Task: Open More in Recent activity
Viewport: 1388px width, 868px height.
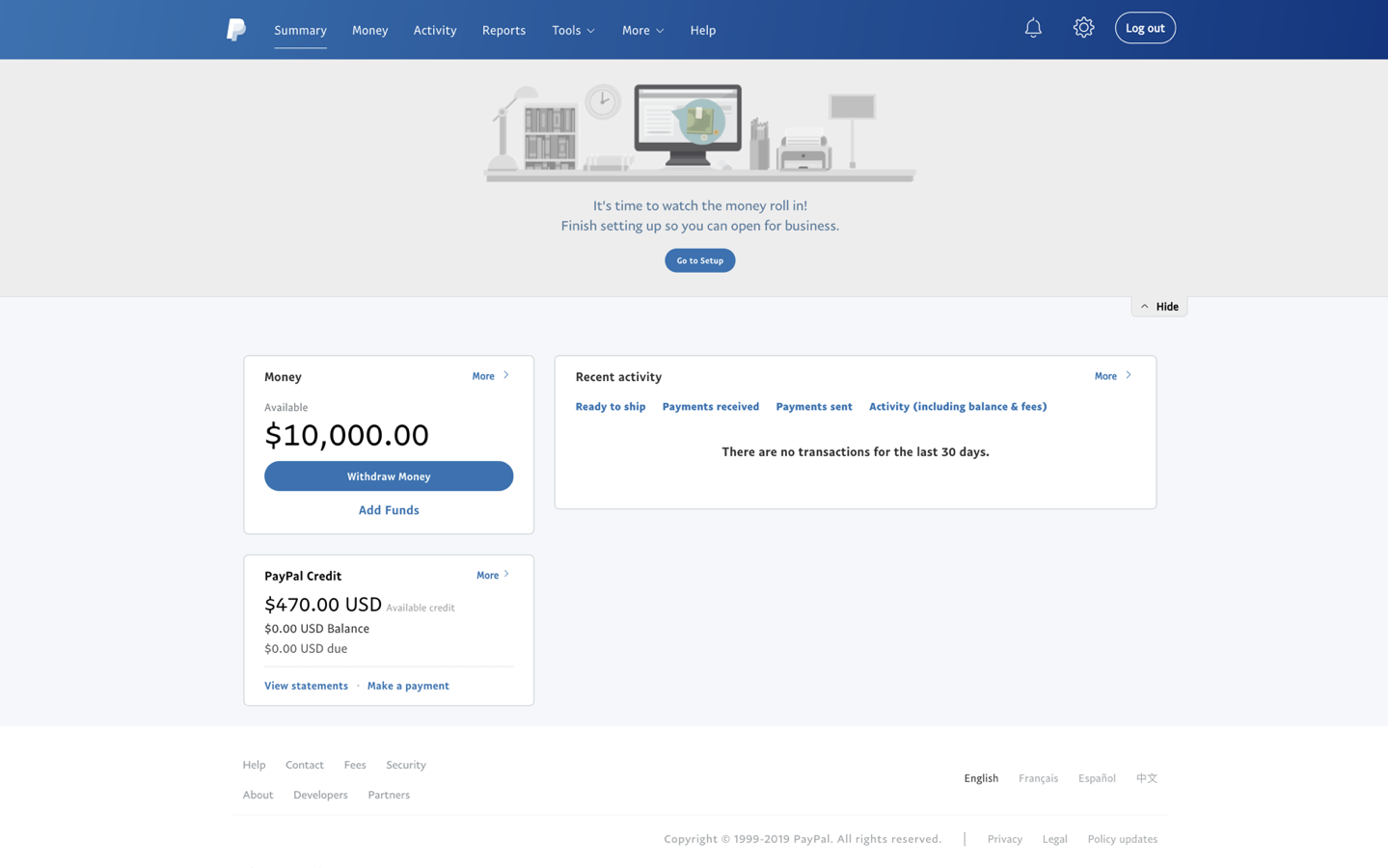Action: (1112, 376)
